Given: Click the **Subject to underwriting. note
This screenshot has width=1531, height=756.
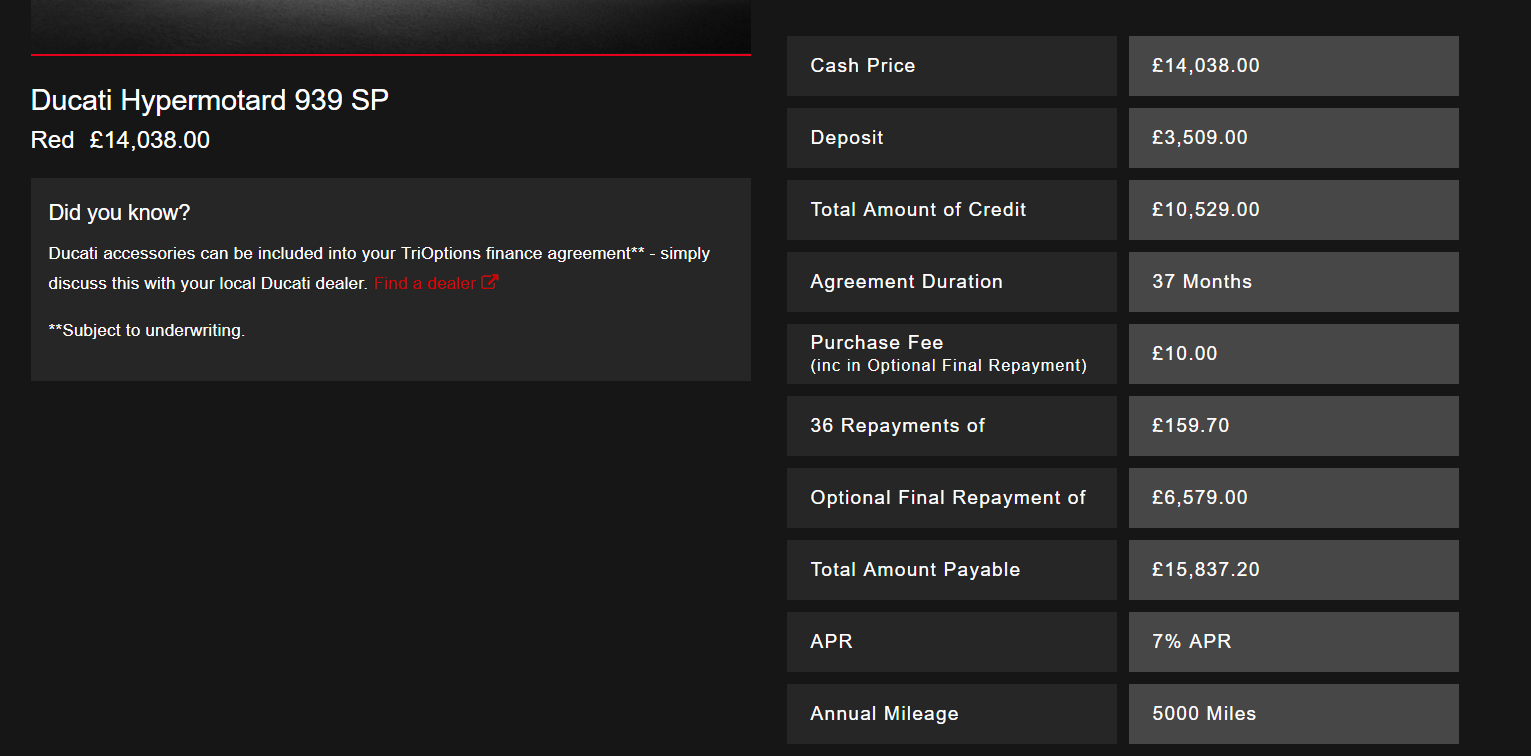Looking at the screenshot, I should tap(146, 330).
